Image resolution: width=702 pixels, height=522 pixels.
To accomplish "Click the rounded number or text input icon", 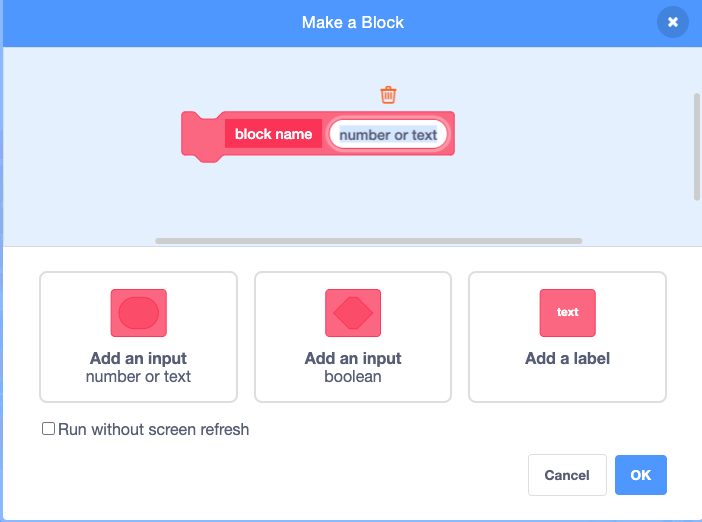I will click(139, 313).
